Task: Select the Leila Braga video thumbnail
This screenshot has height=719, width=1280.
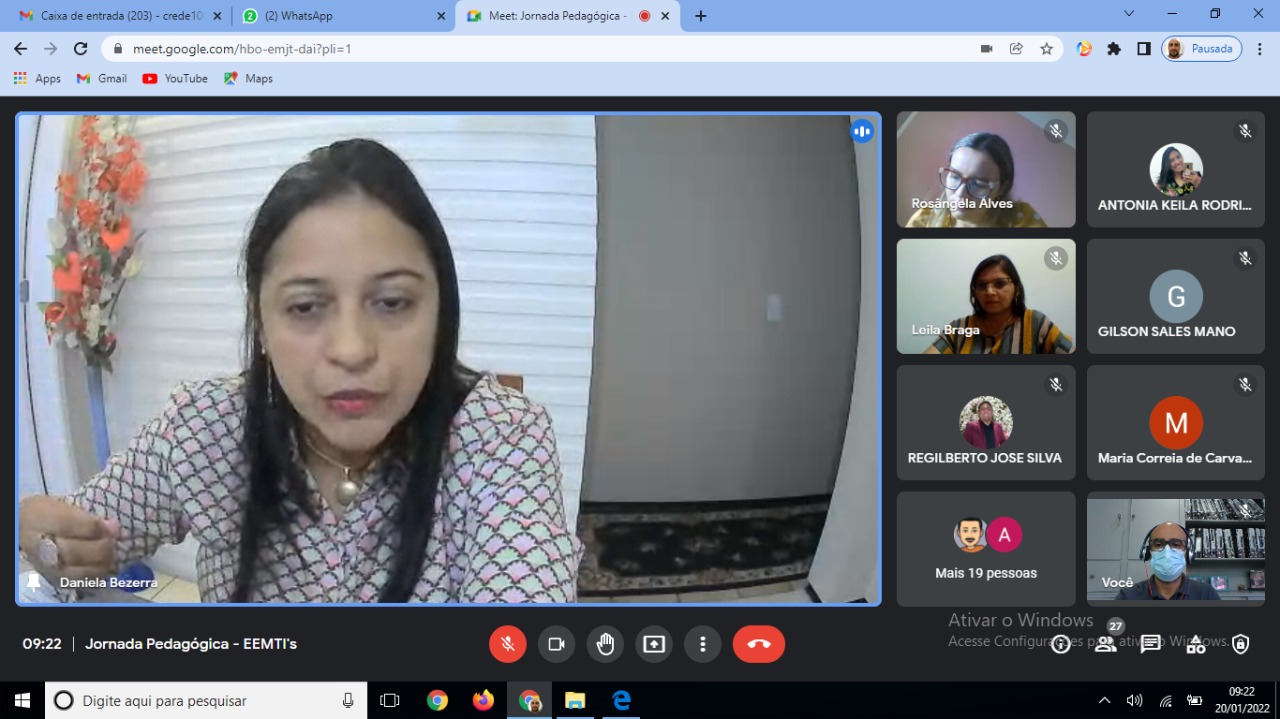Action: pyautogui.click(x=986, y=296)
